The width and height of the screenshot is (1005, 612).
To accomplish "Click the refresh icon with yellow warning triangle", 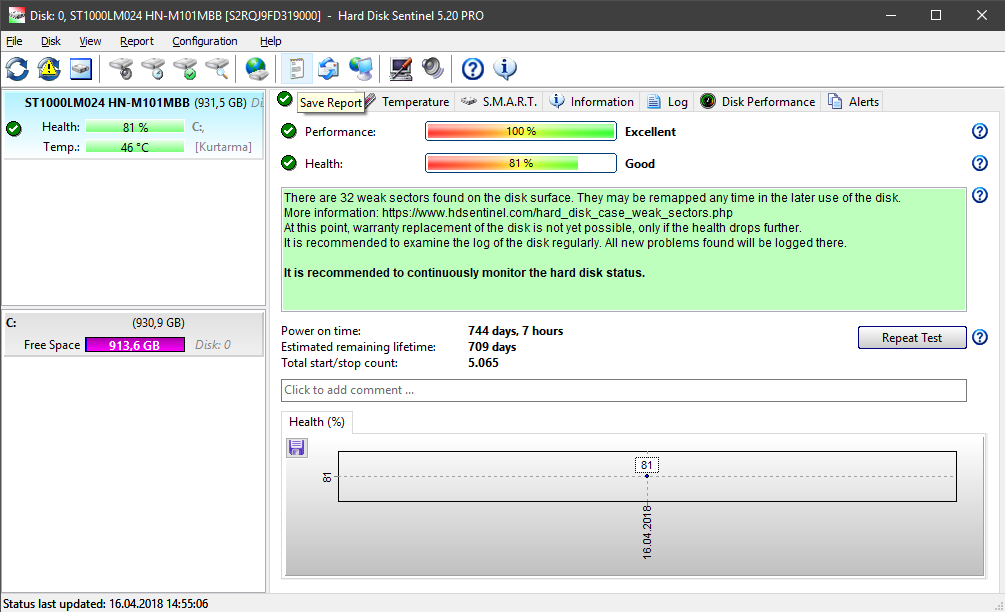I will [x=49, y=69].
